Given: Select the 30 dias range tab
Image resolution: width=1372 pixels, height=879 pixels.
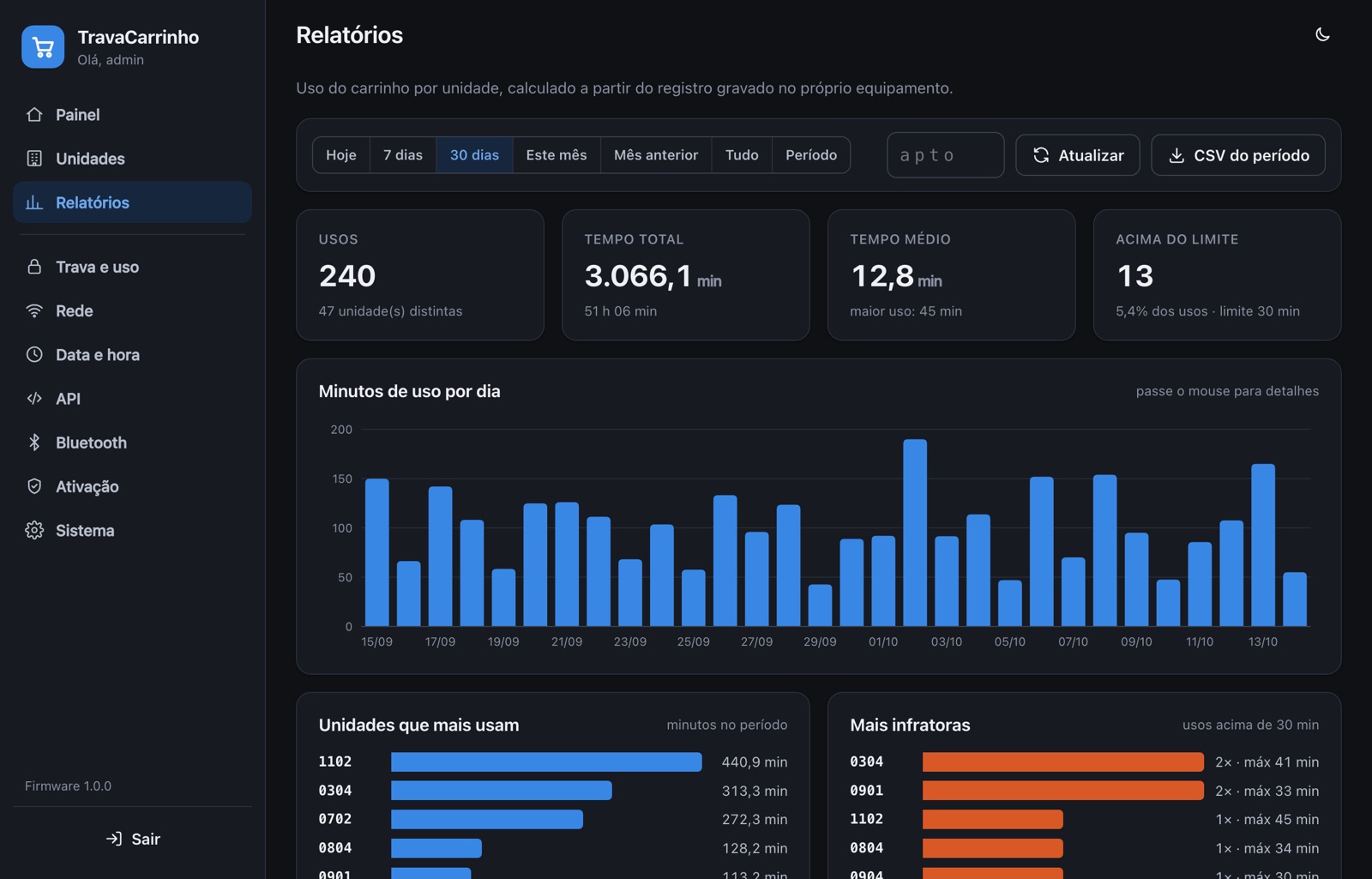Looking at the screenshot, I should (474, 155).
